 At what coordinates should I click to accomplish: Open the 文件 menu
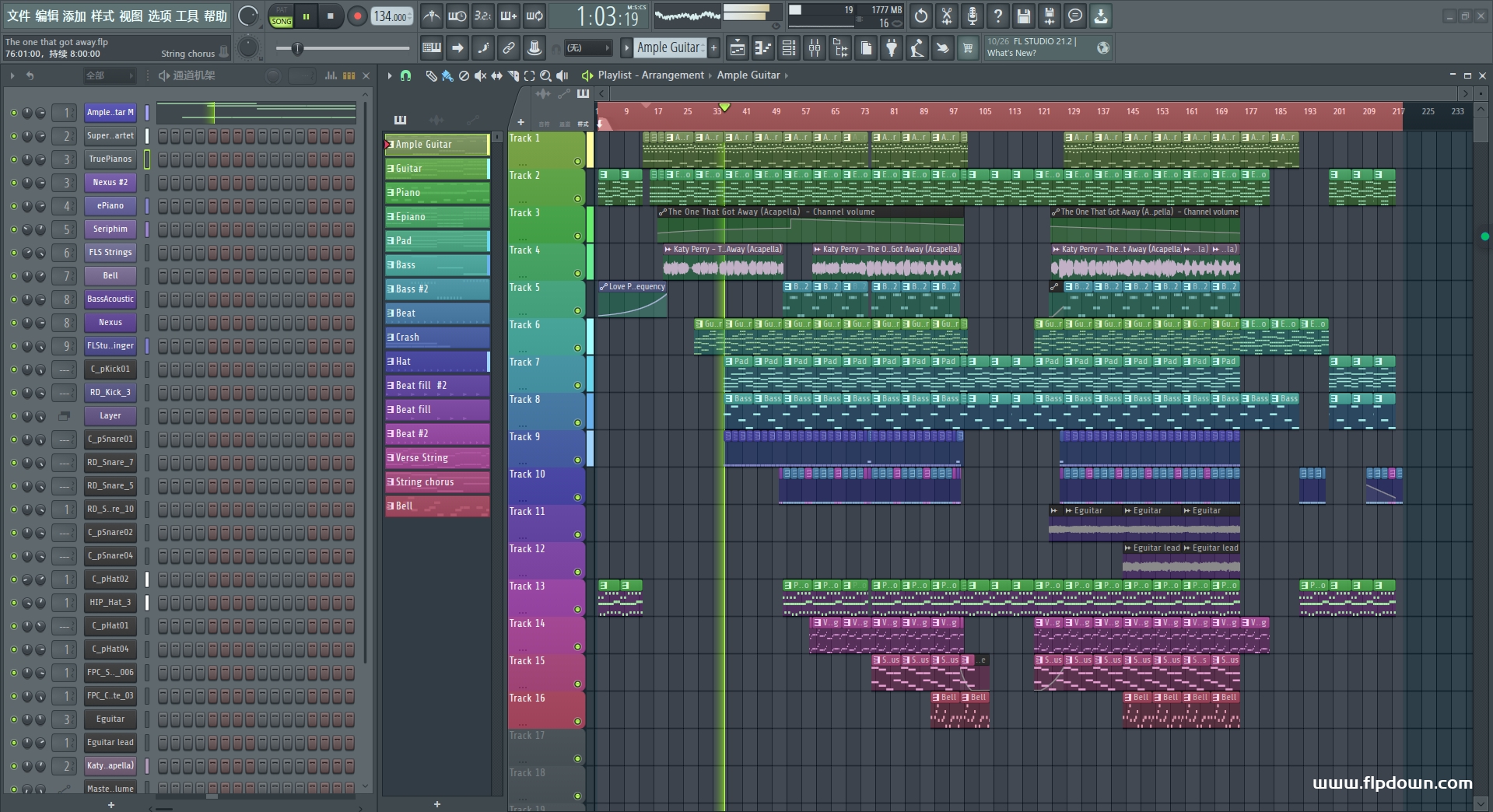18,16
